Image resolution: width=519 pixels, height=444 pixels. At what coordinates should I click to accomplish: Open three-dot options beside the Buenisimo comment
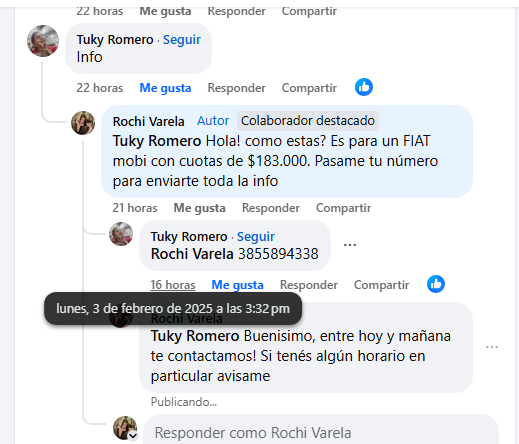(492, 347)
